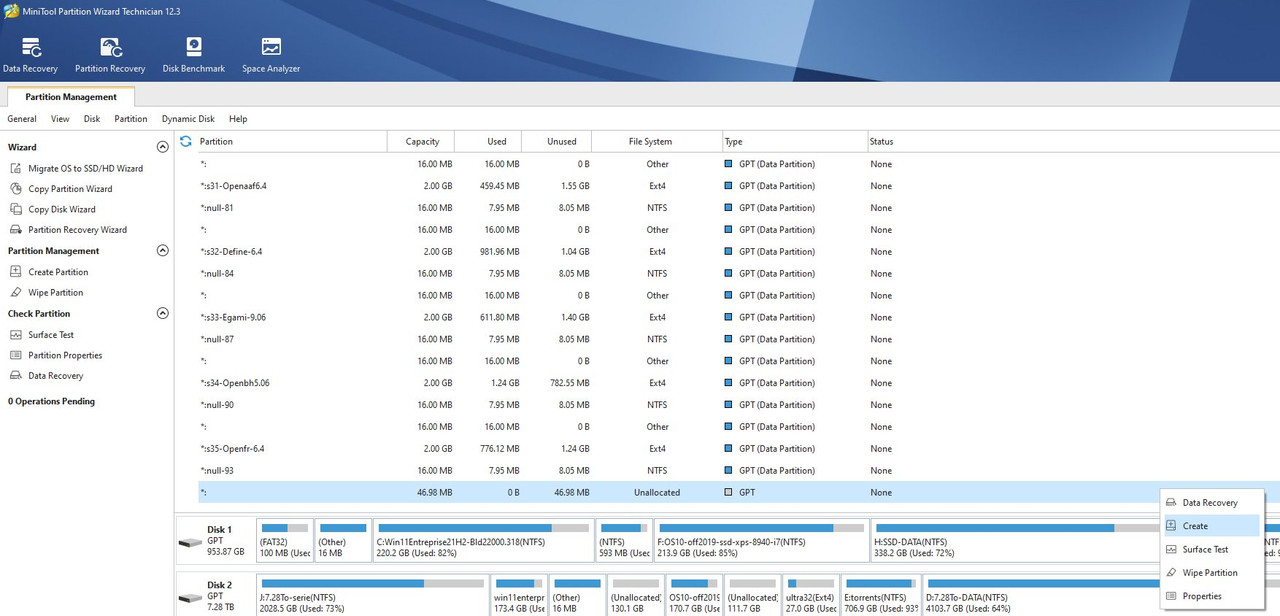Sort by the Status column header
The width and height of the screenshot is (1280, 616).
click(x=1072, y=142)
